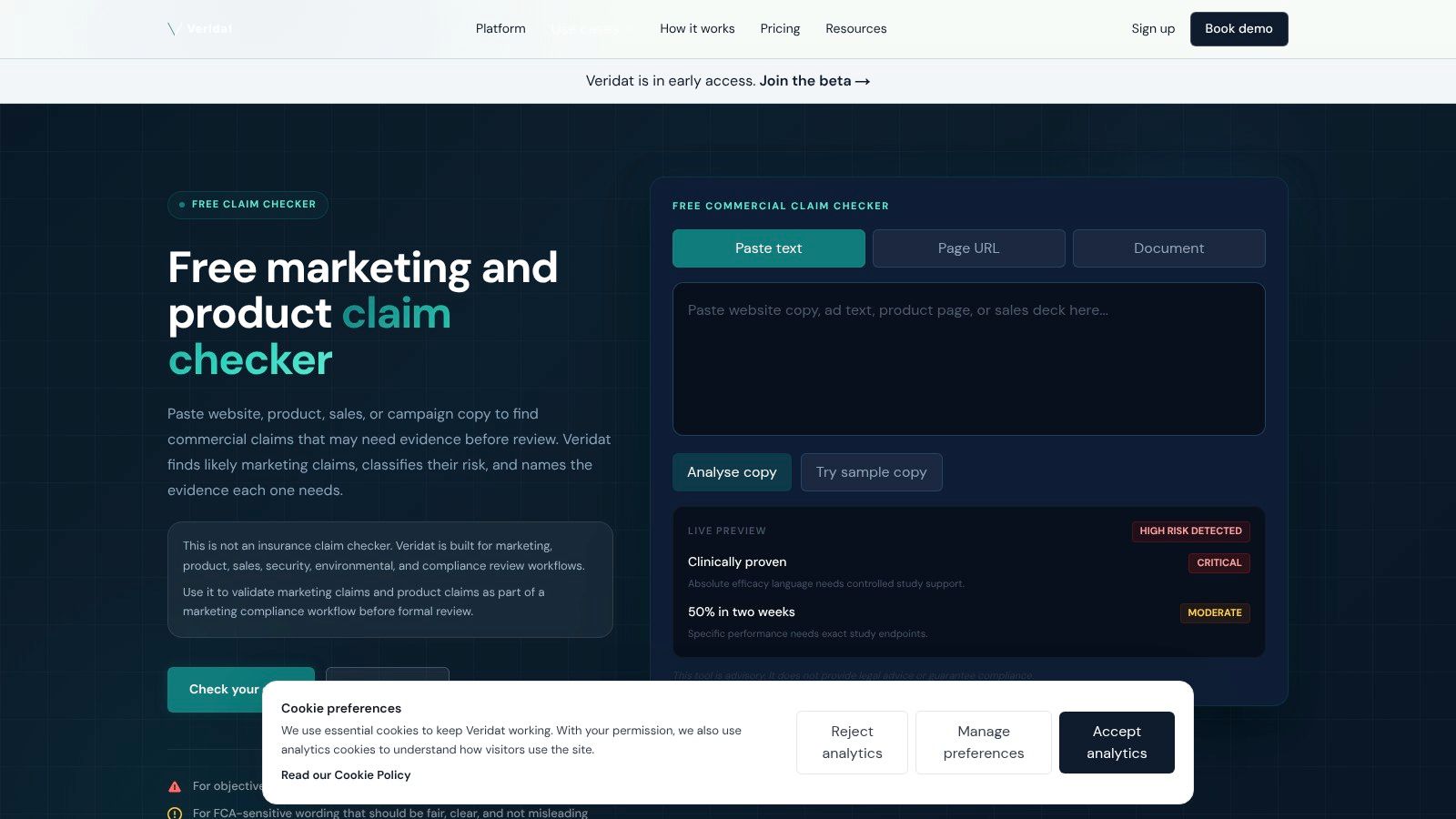Click the HIGH RISK DETECTED badge
The image size is (1456, 819).
point(1190,531)
